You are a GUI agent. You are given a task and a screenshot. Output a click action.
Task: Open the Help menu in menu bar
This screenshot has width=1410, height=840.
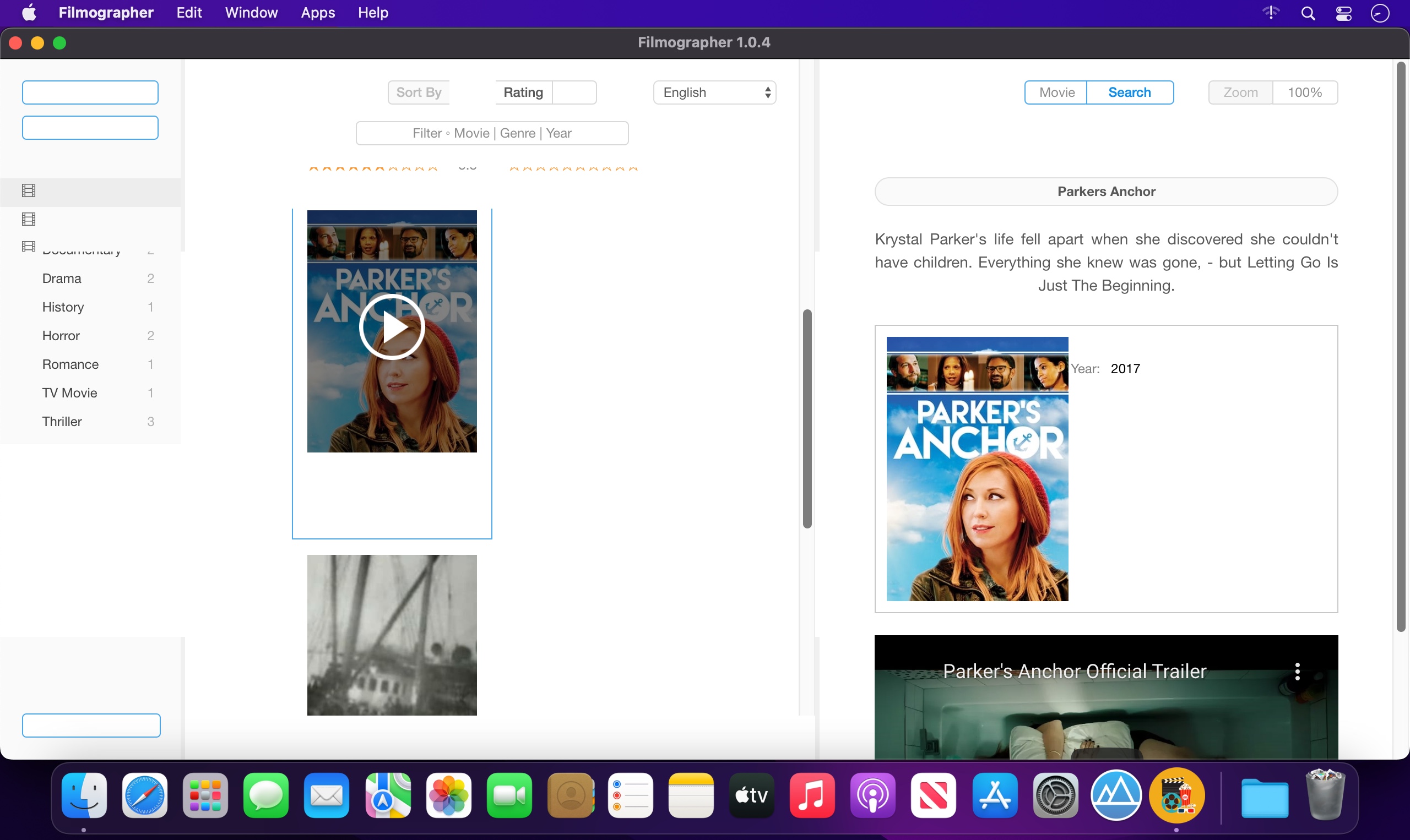(374, 13)
